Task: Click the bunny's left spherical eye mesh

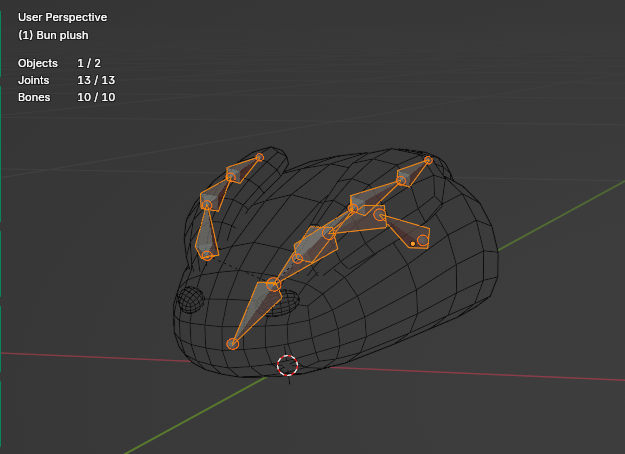Action: point(190,299)
